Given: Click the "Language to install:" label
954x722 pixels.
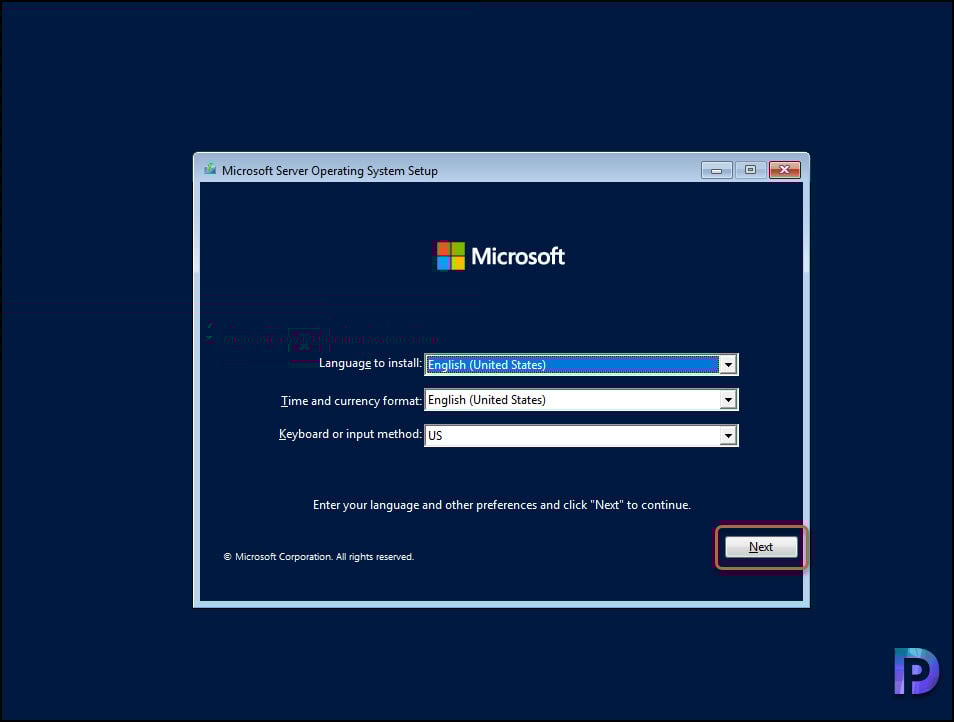Looking at the screenshot, I should tap(370, 363).
